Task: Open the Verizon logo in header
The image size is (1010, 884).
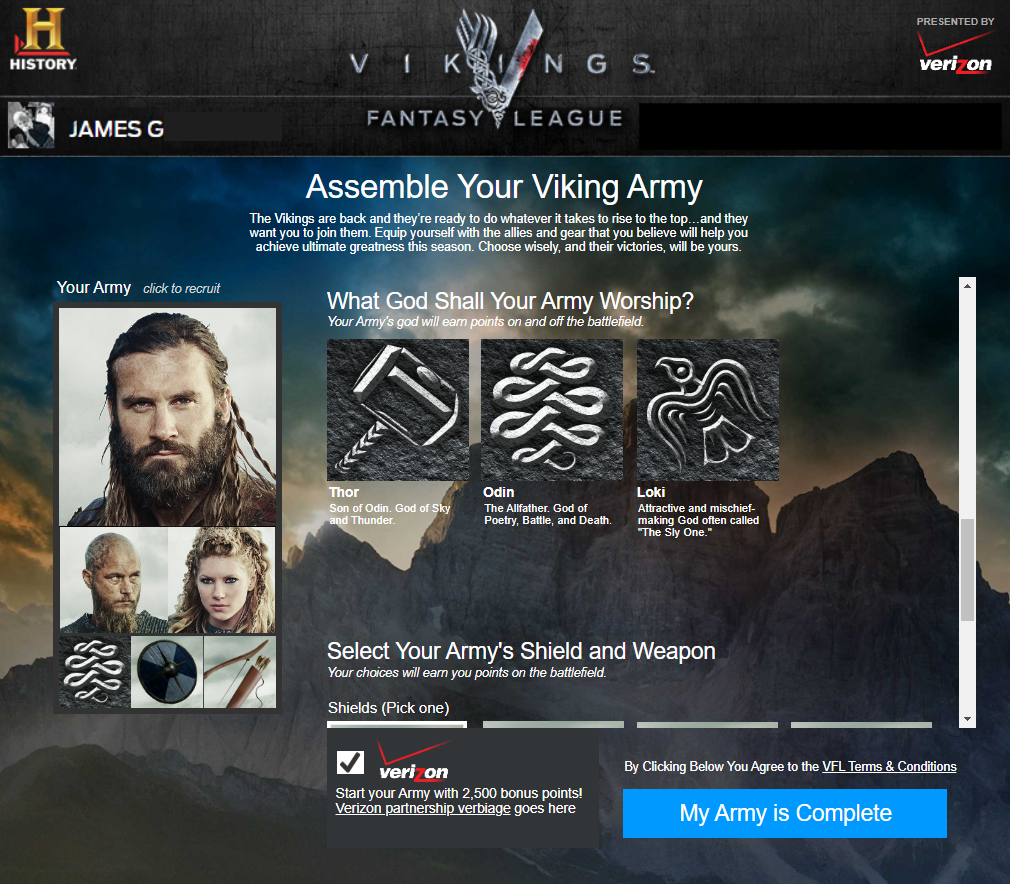Action: 955,51
